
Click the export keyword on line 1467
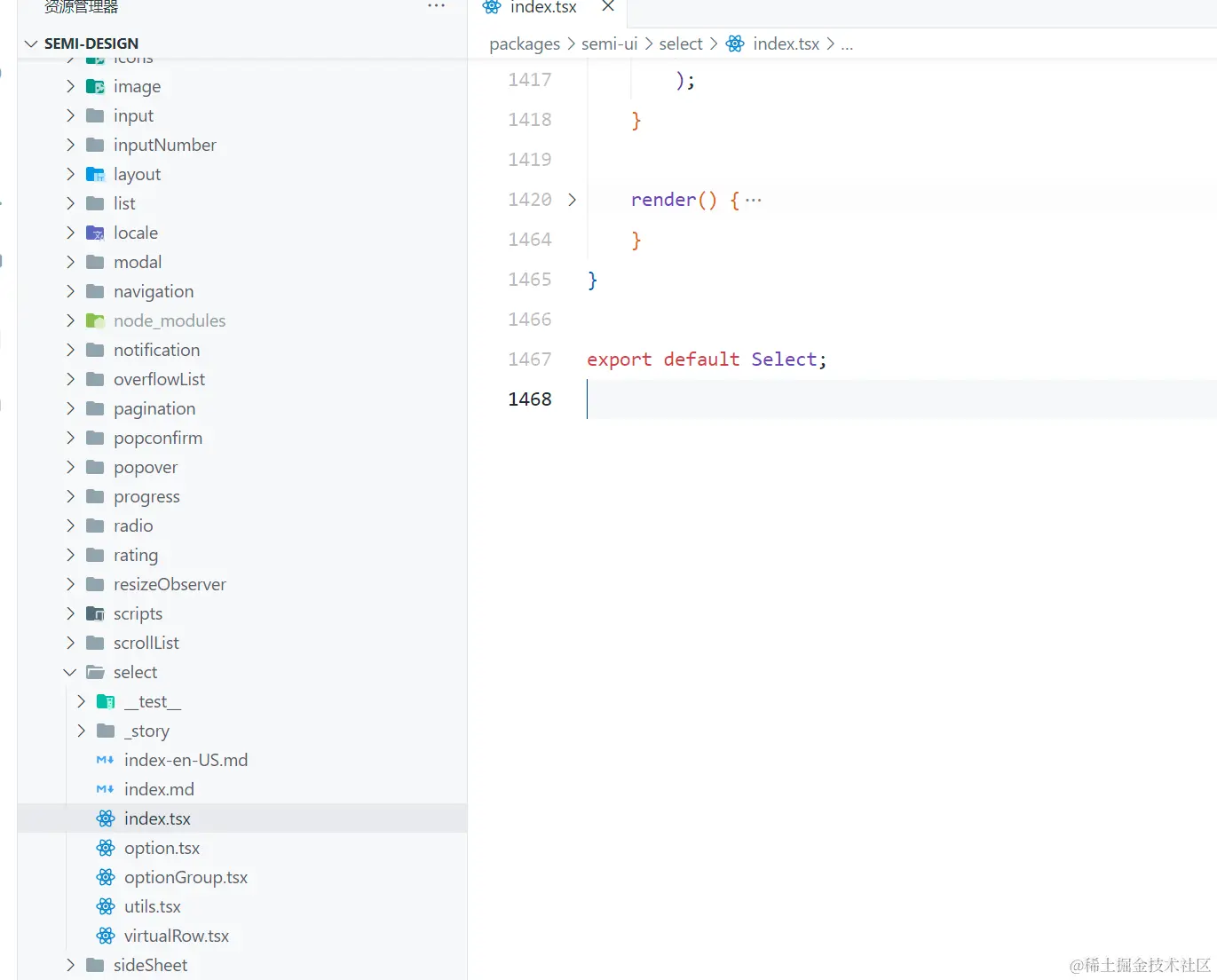[619, 360]
